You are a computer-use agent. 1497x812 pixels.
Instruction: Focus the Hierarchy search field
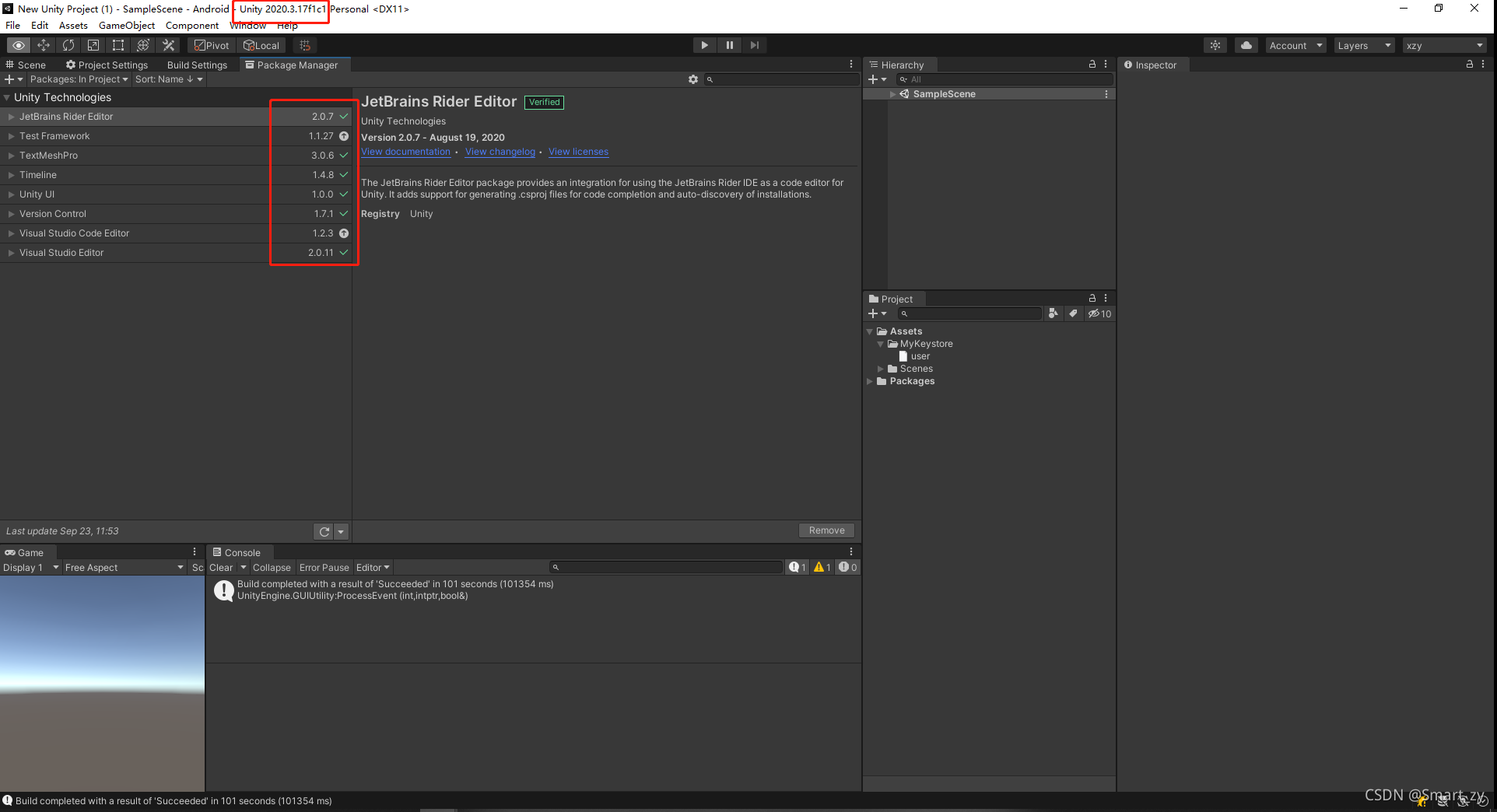[1004, 79]
